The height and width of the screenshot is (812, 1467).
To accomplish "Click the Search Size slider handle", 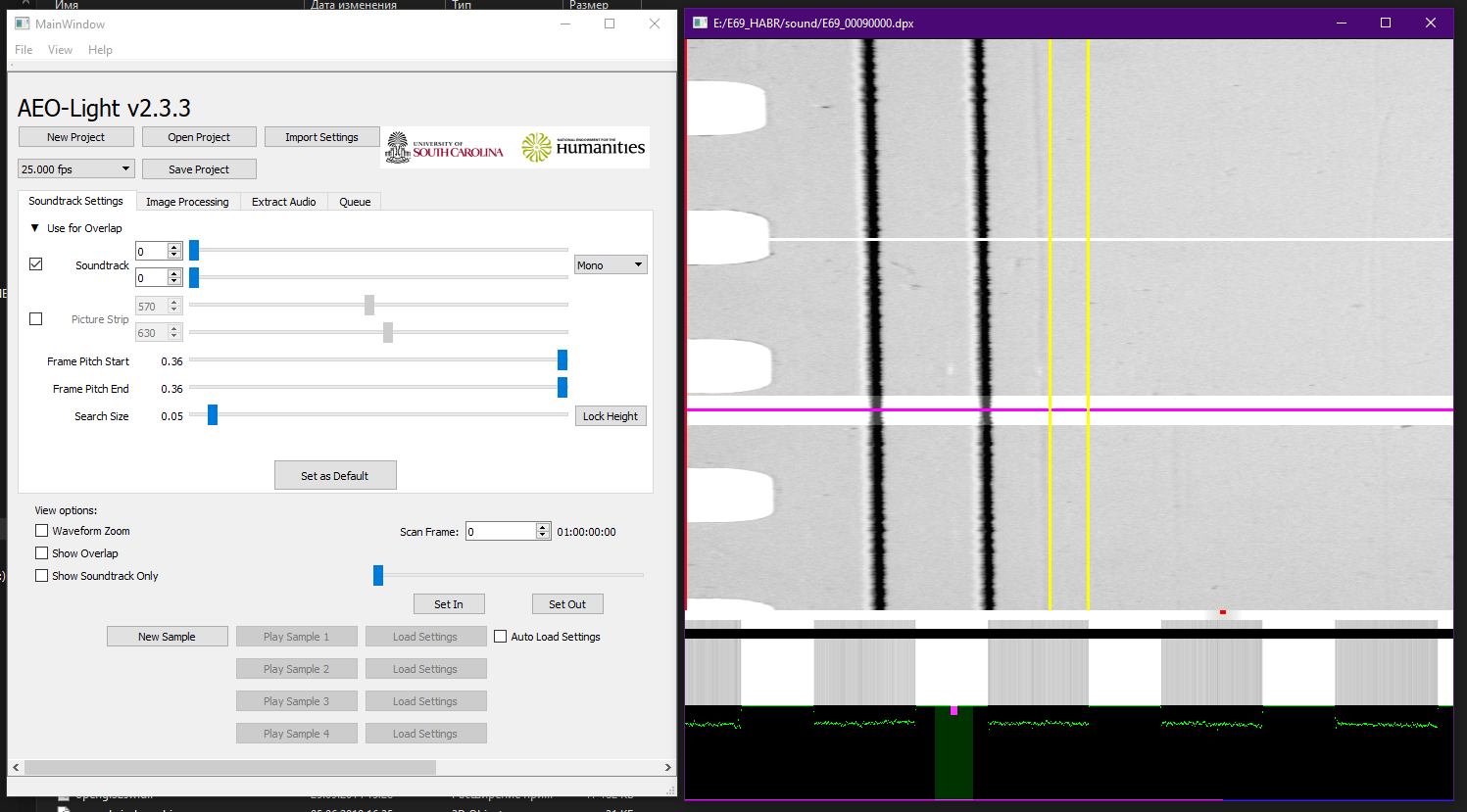I will point(213,414).
